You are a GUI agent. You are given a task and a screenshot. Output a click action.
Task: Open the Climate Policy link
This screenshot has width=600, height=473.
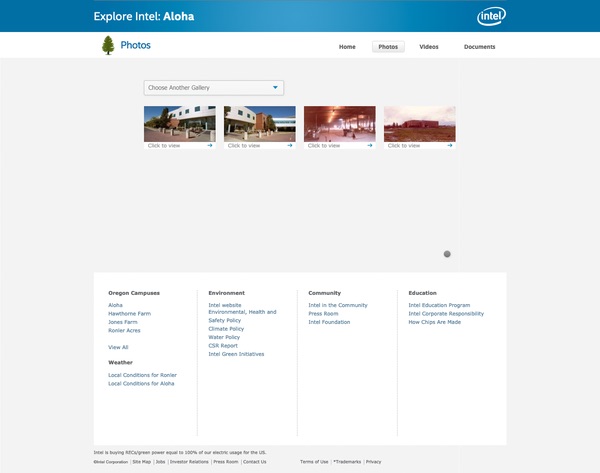(x=226, y=329)
